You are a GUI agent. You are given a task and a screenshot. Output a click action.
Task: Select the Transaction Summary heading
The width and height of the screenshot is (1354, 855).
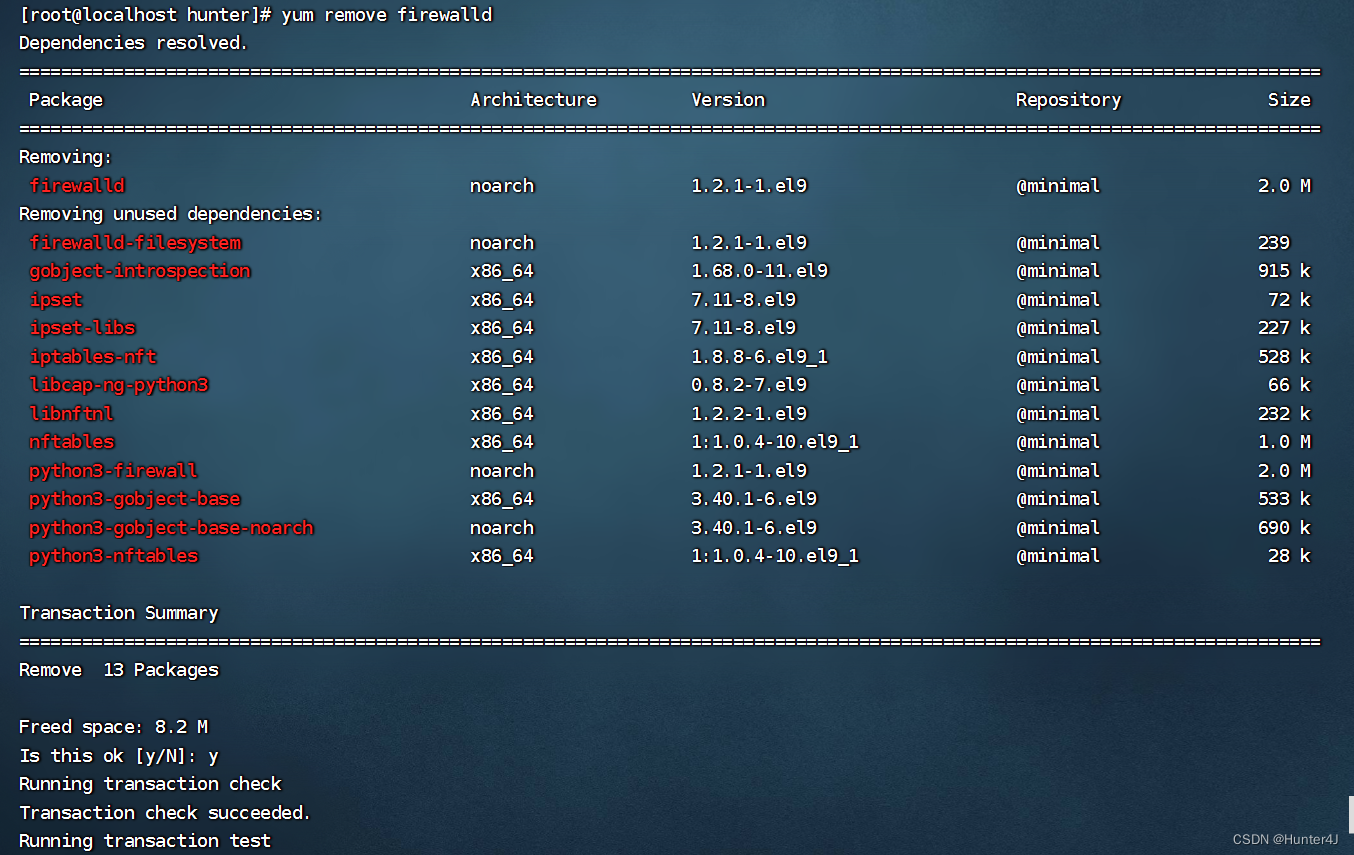coord(119,612)
